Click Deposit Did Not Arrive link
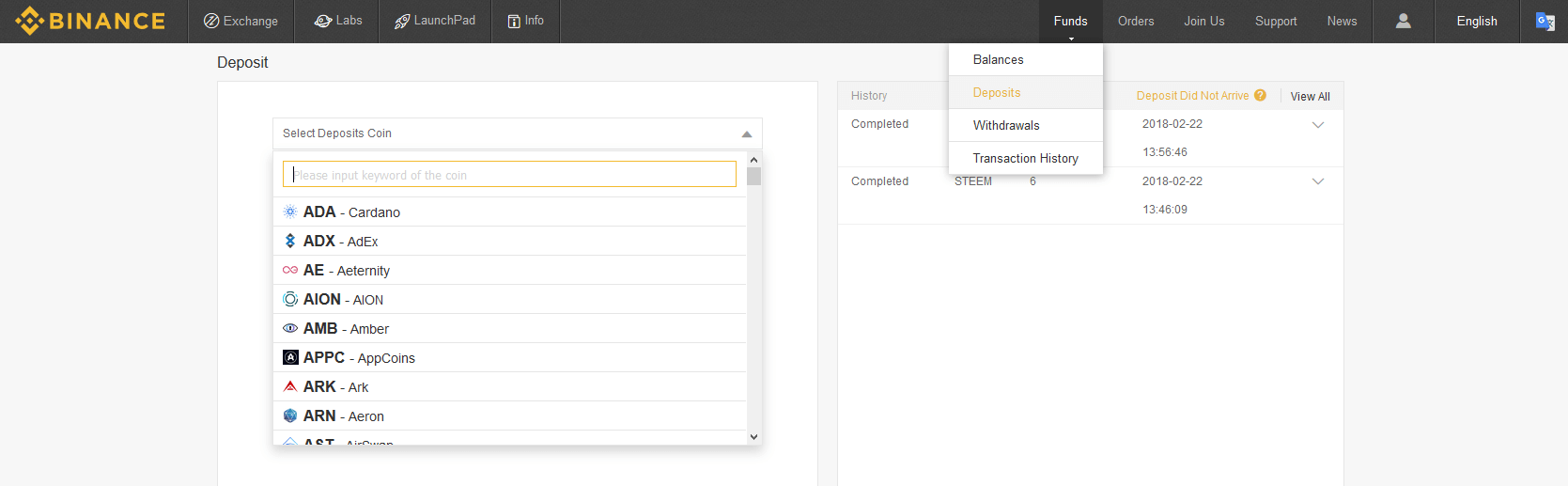Screen dimensions: 1568x486 click(1192, 96)
